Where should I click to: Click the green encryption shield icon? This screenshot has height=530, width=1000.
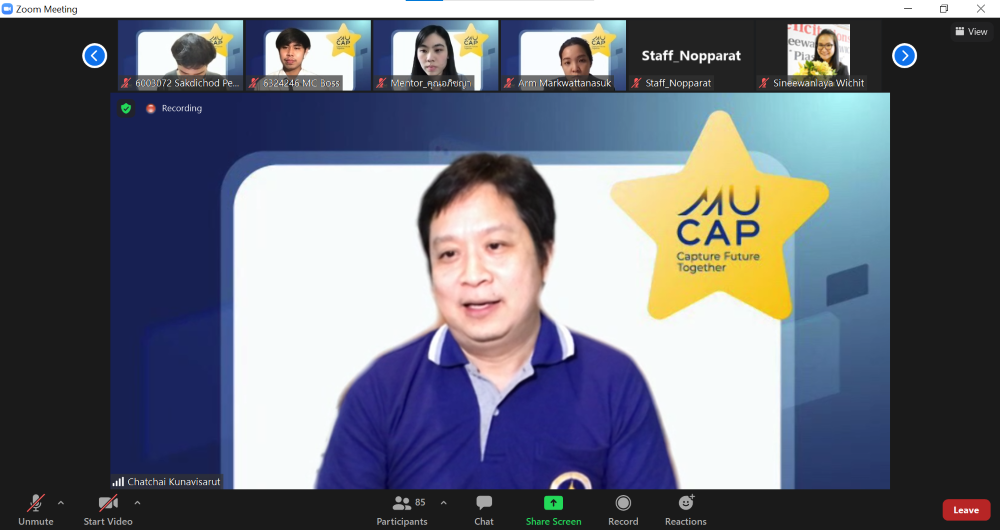click(x=126, y=108)
